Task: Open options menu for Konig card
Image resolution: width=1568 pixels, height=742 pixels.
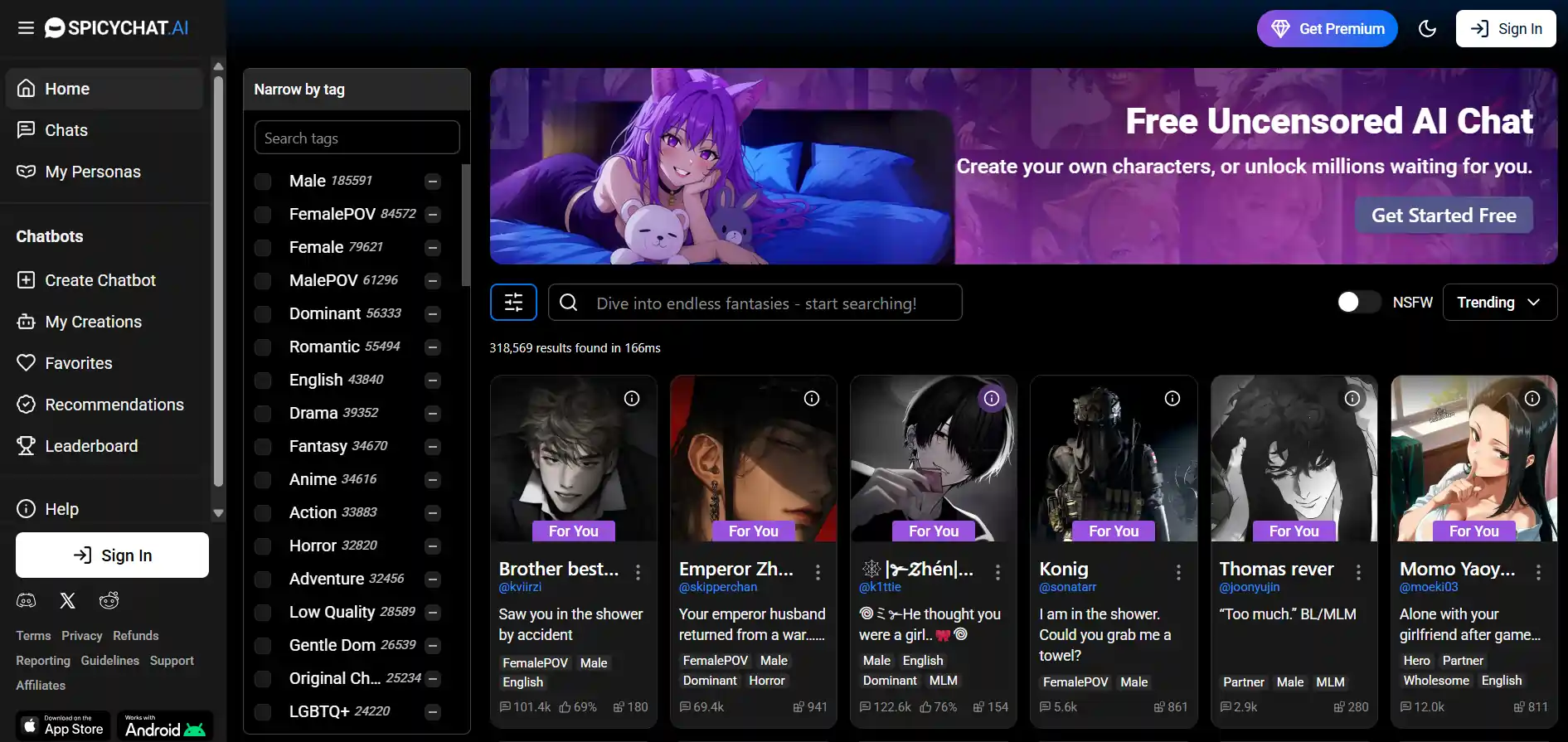Action: tap(1178, 572)
